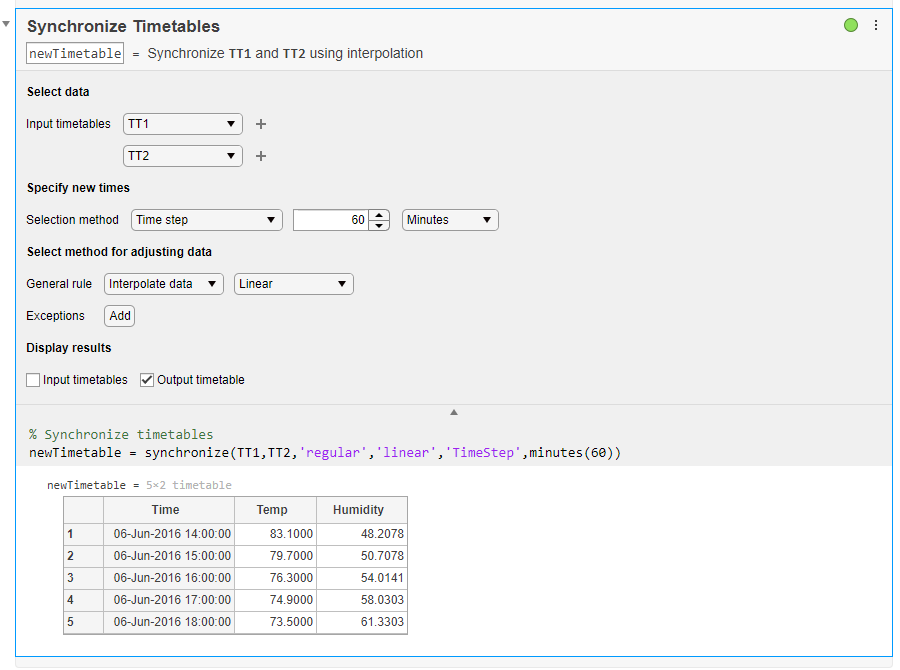Viewport: 900px width, 670px height.
Task: Click plus icon next to TT2 dropdown
Action: pos(261,156)
